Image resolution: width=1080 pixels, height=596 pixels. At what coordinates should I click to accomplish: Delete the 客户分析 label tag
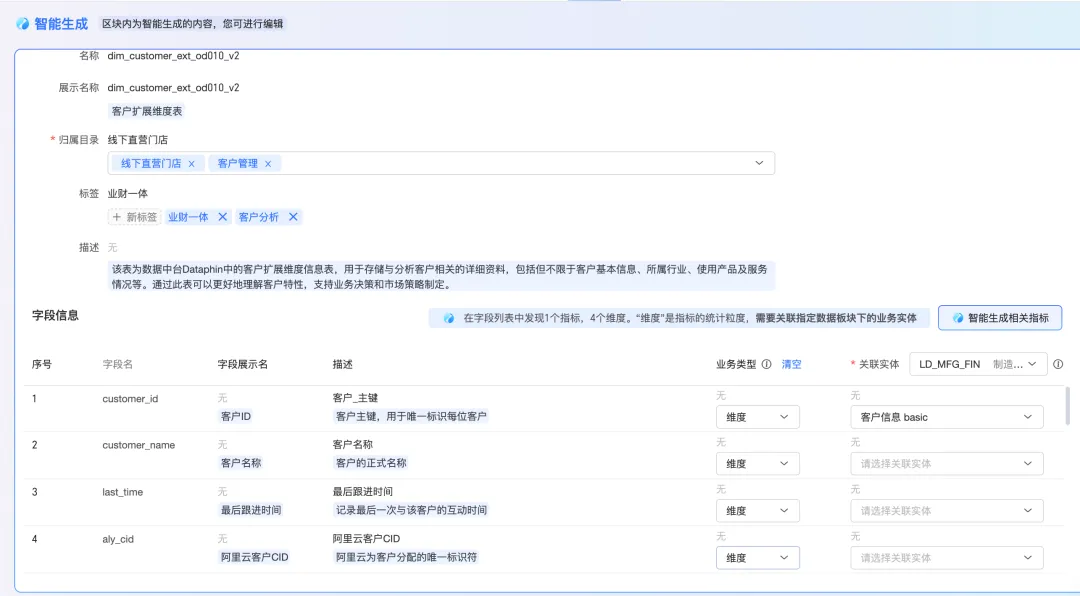(x=293, y=217)
